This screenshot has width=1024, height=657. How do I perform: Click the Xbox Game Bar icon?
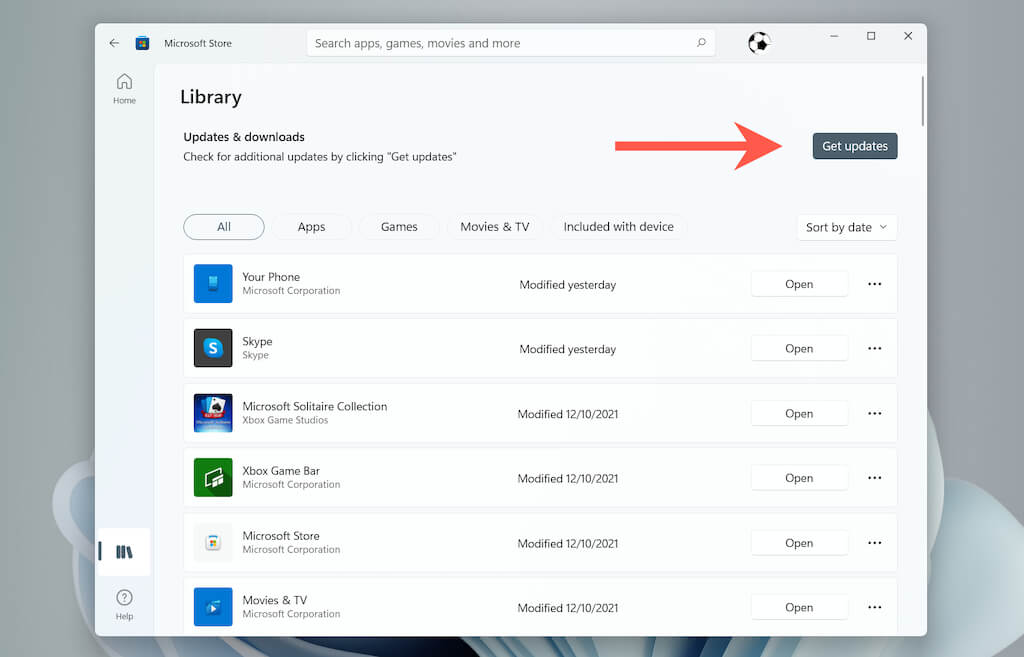(213, 477)
